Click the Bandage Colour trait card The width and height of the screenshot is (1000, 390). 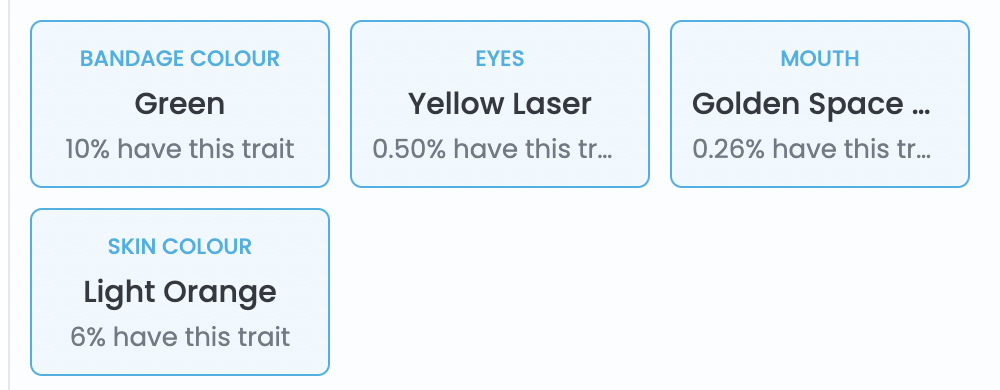180,104
